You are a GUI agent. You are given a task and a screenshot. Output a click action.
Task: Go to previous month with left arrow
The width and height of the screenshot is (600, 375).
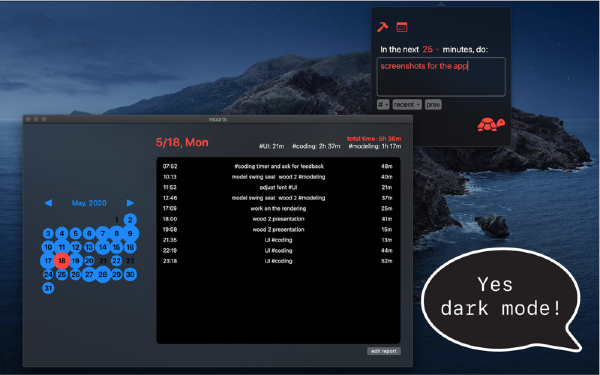click(48, 203)
